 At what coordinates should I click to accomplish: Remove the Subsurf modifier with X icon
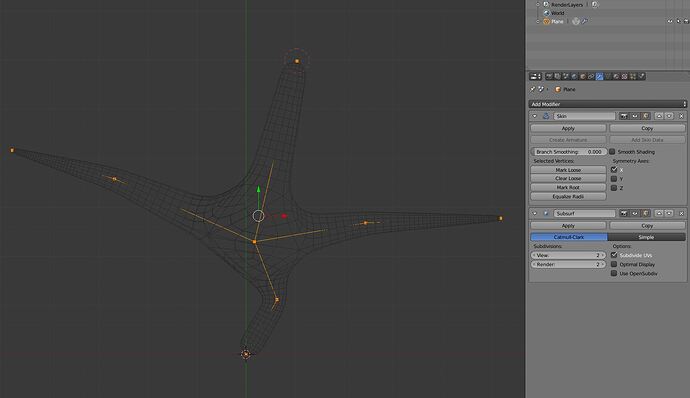pyautogui.click(x=681, y=214)
